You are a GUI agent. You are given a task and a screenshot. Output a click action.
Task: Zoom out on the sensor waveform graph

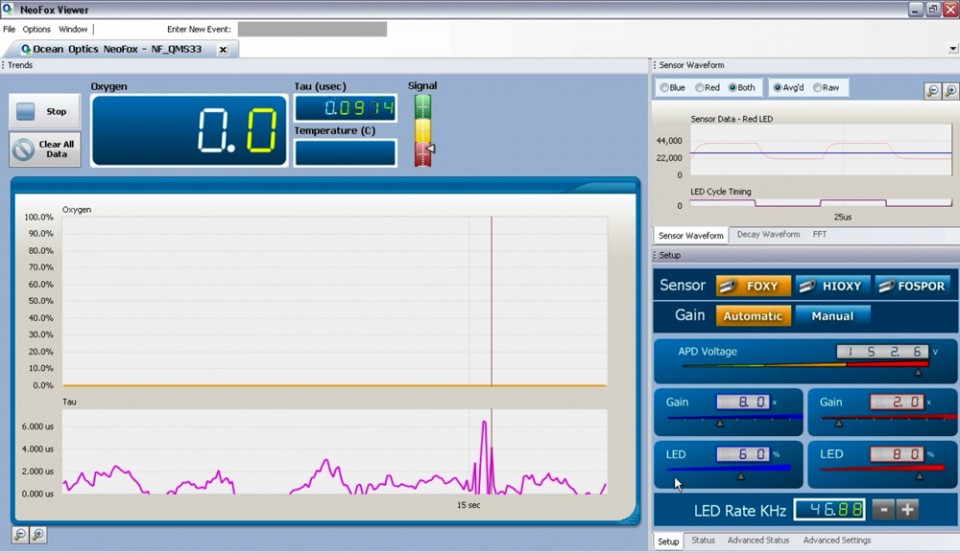click(932, 91)
